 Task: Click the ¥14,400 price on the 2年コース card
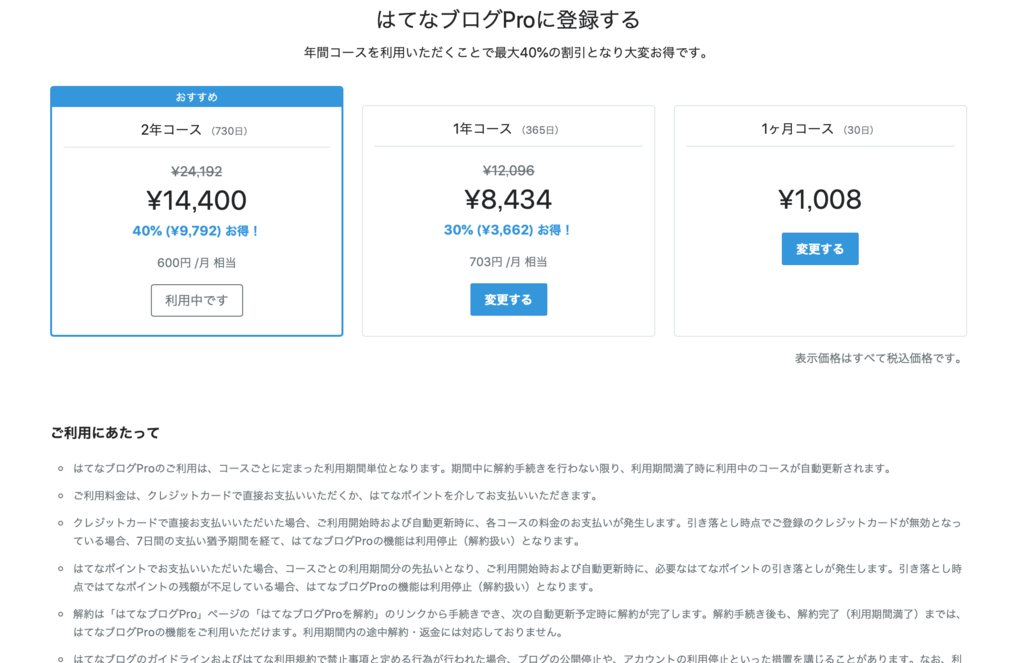[x=196, y=200]
